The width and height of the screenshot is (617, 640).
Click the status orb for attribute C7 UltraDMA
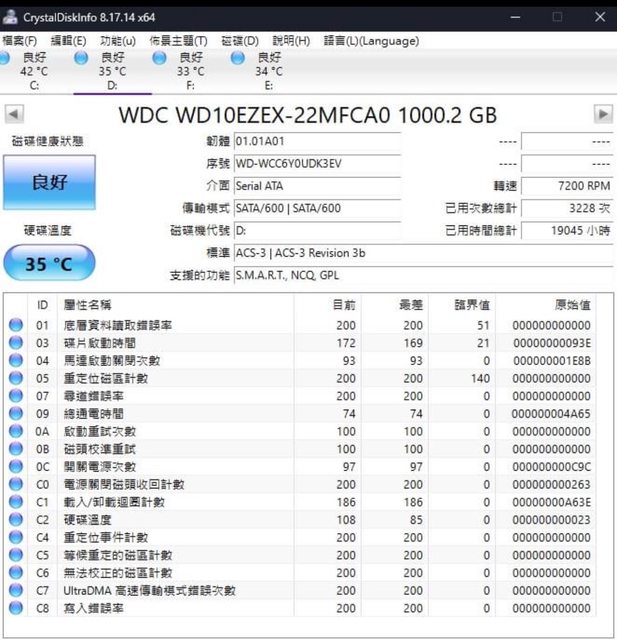point(15,591)
